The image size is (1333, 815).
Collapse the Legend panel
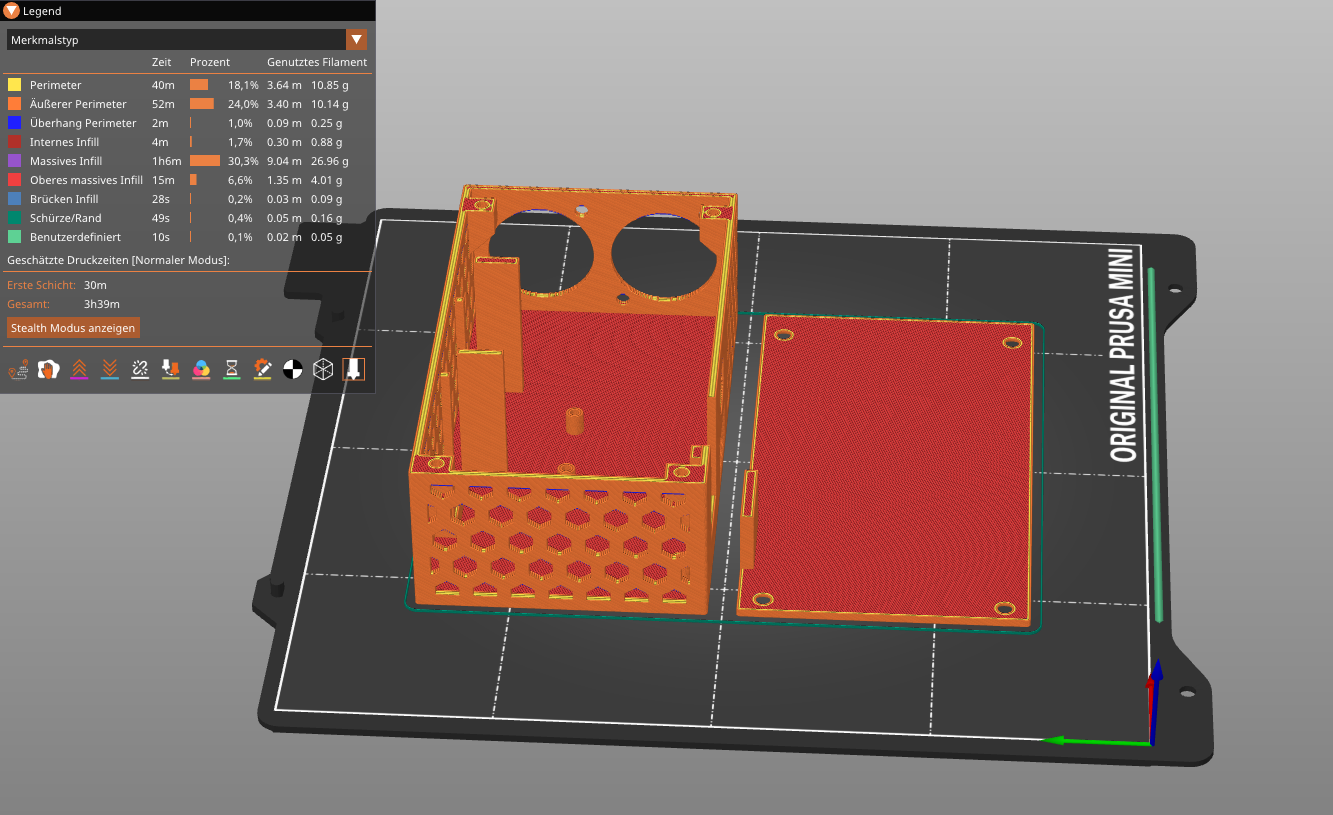[x=10, y=10]
